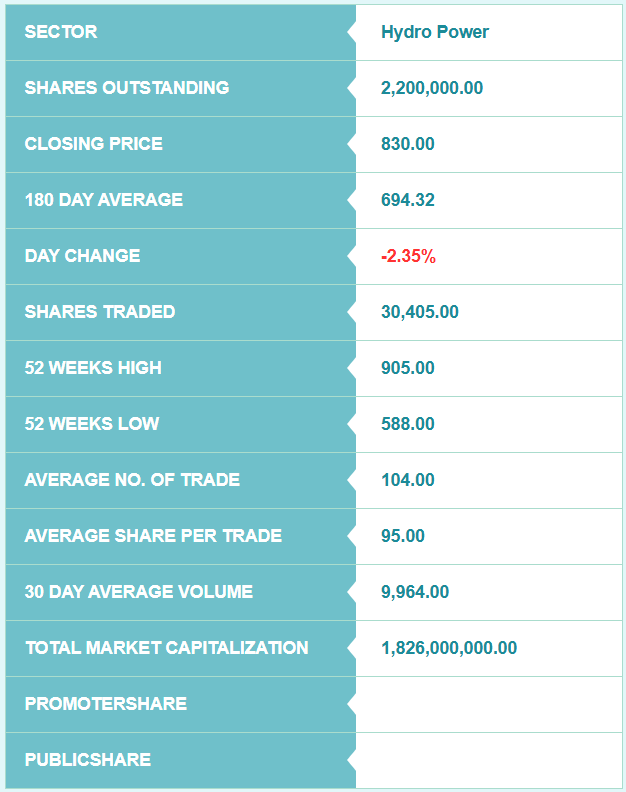
Task: Click the 52 WEEKS LOW label
Action: tap(92, 424)
